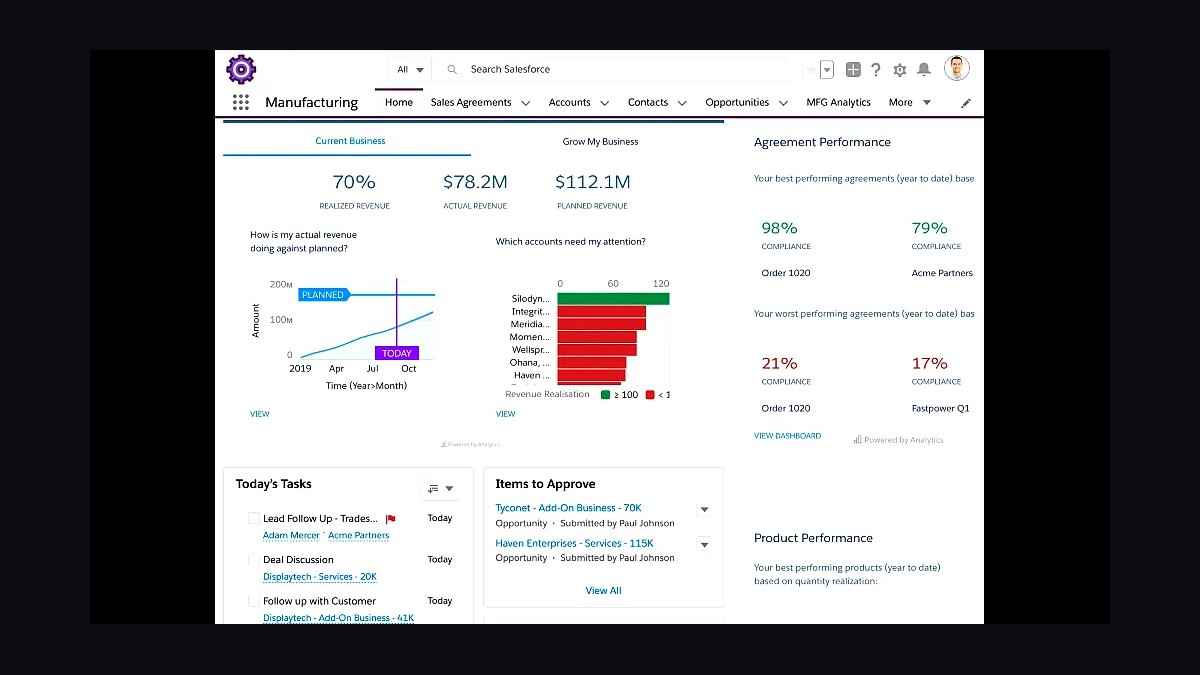This screenshot has height=675, width=1200.
Task: Click the $112.1M planned revenue value
Action: click(593, 182)
